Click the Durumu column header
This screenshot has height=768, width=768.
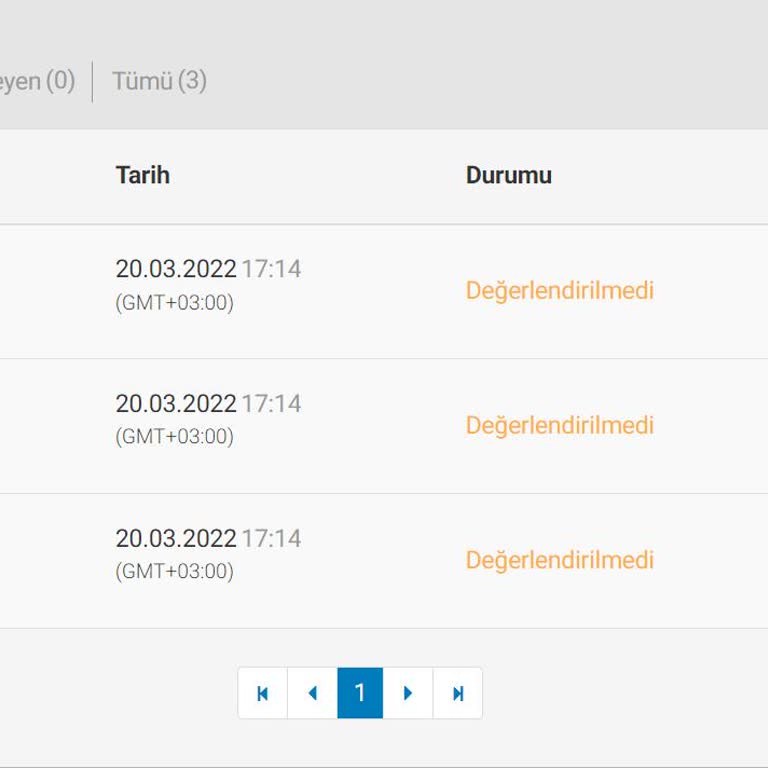click(509, 175)
